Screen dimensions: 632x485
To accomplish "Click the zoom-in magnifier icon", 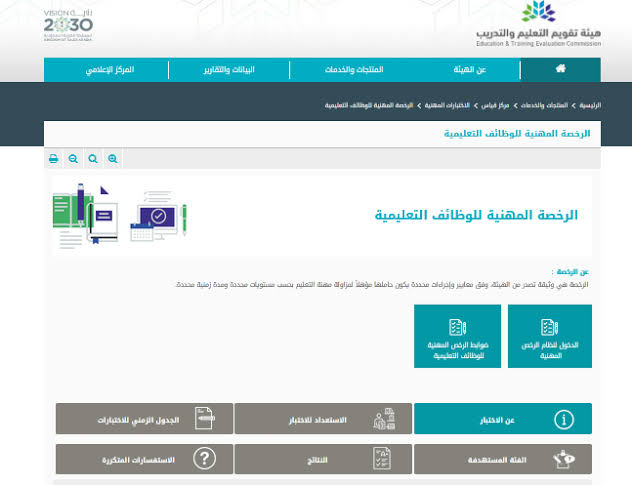I will click(x=112, y=159).
